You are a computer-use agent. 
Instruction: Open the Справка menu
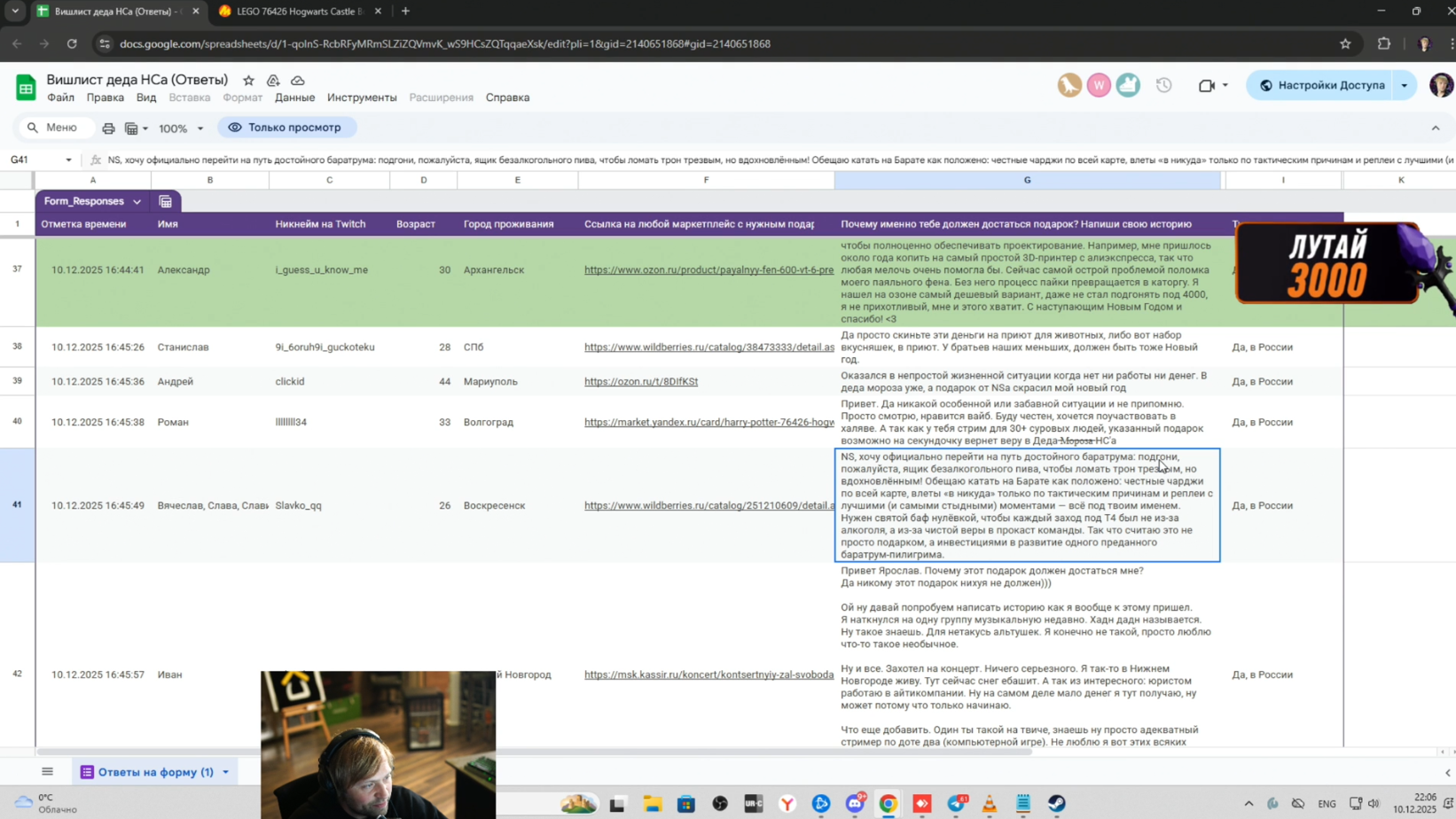click(x=507, y=97)
